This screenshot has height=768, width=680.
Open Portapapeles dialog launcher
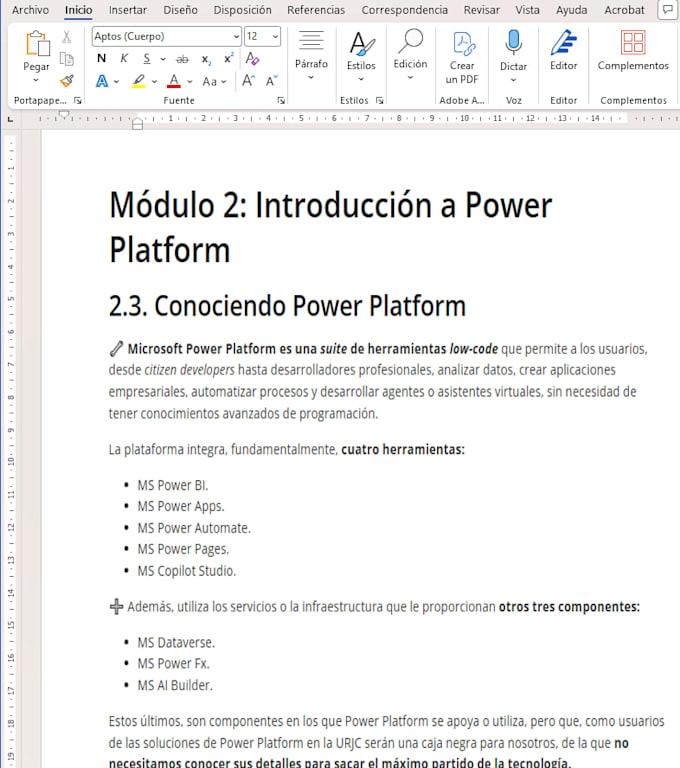[x=77, y=100]
